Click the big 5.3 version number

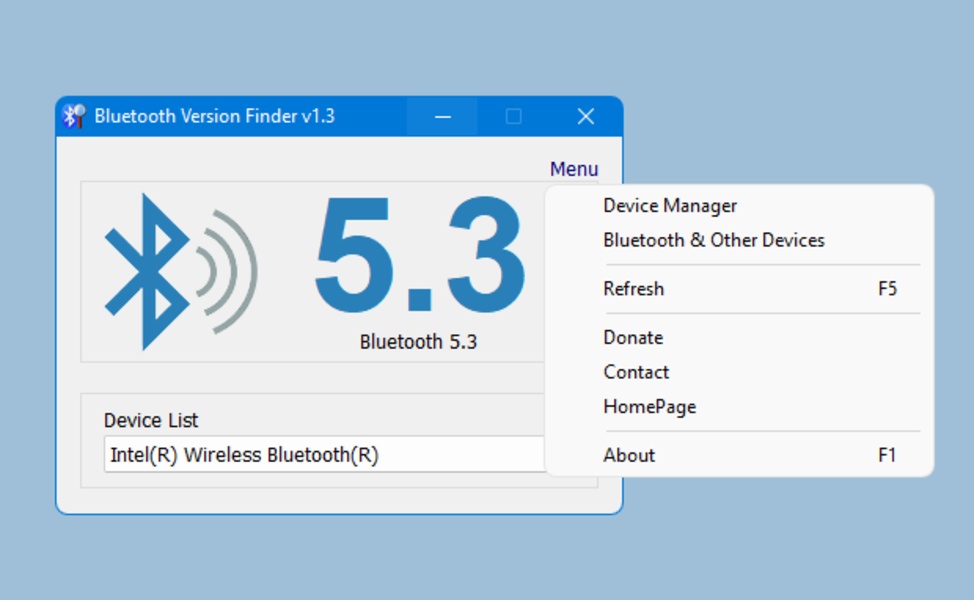pos(419,258)
